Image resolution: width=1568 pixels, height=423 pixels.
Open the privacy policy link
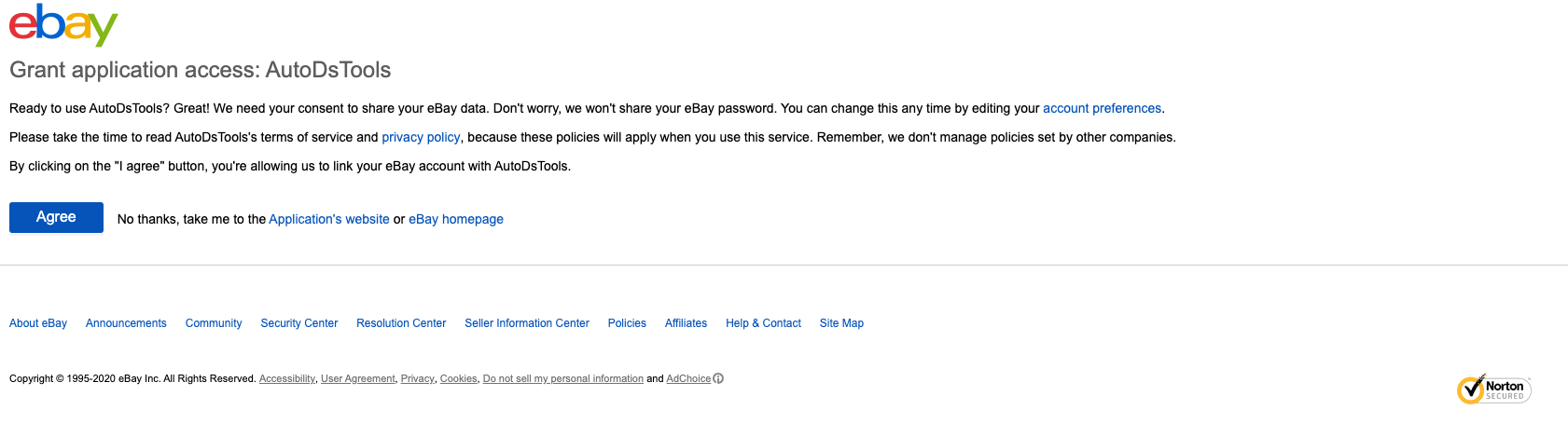tap(421, 137)
